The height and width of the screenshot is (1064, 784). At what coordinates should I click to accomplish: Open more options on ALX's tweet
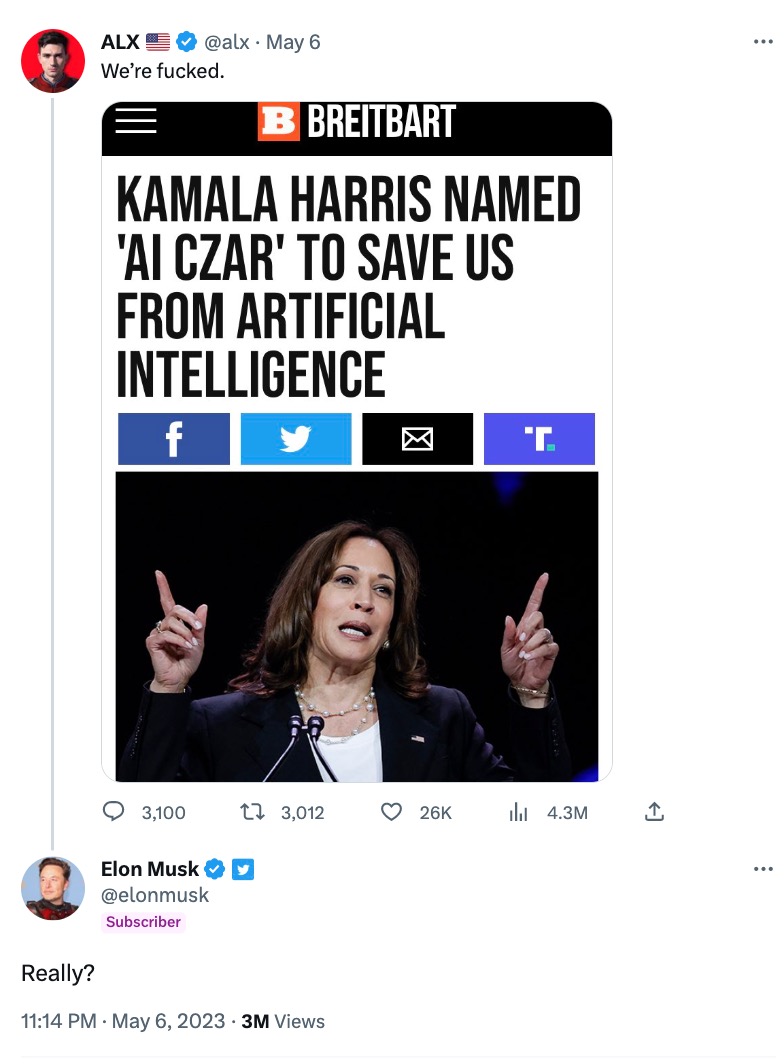(x=762, y=42)
